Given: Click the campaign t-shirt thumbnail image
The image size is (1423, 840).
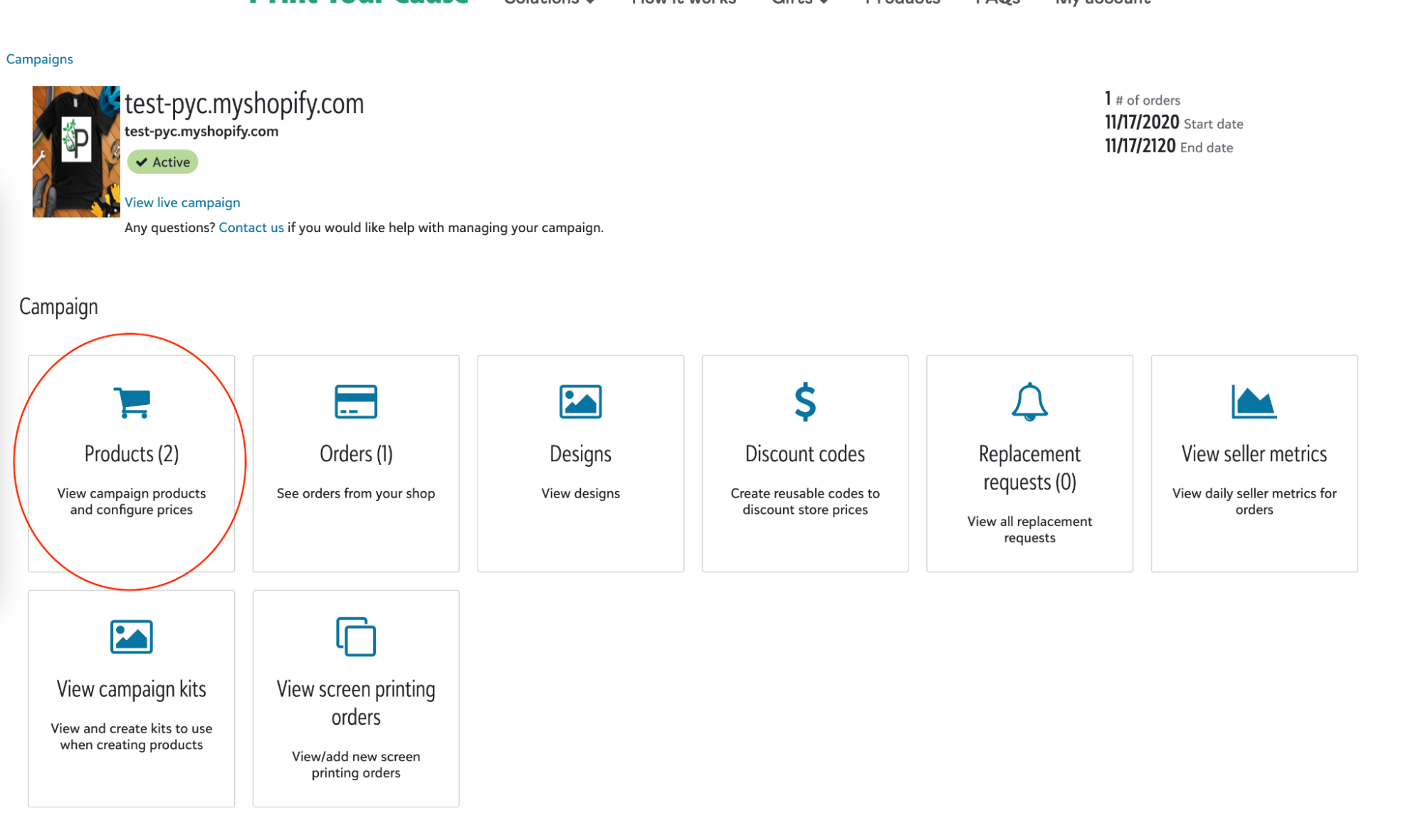Looking at the screenshot, I should (76, 152).
